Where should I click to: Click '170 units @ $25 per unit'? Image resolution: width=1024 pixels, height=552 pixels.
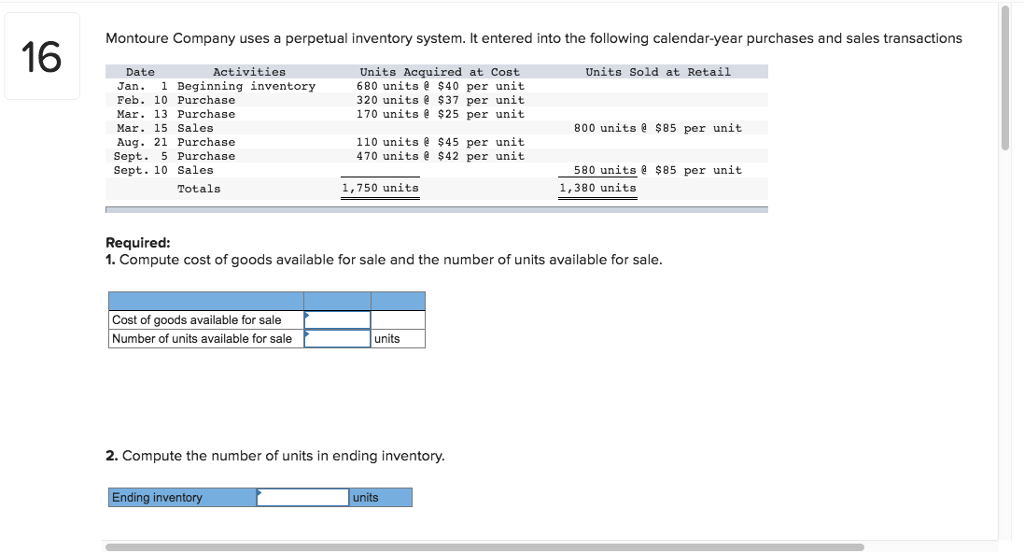[440, 114]
